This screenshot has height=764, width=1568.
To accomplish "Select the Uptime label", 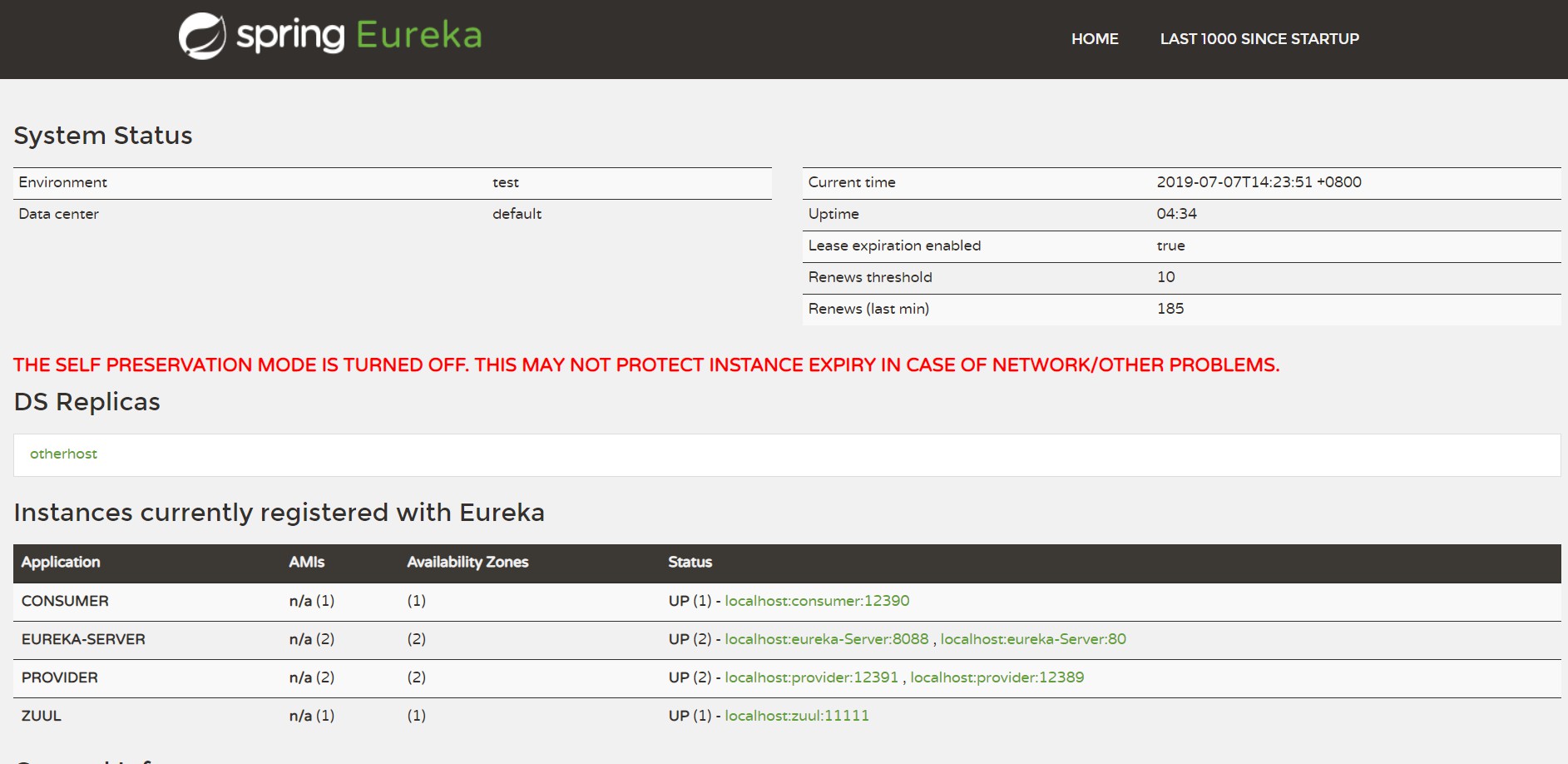I will point(833,214).
